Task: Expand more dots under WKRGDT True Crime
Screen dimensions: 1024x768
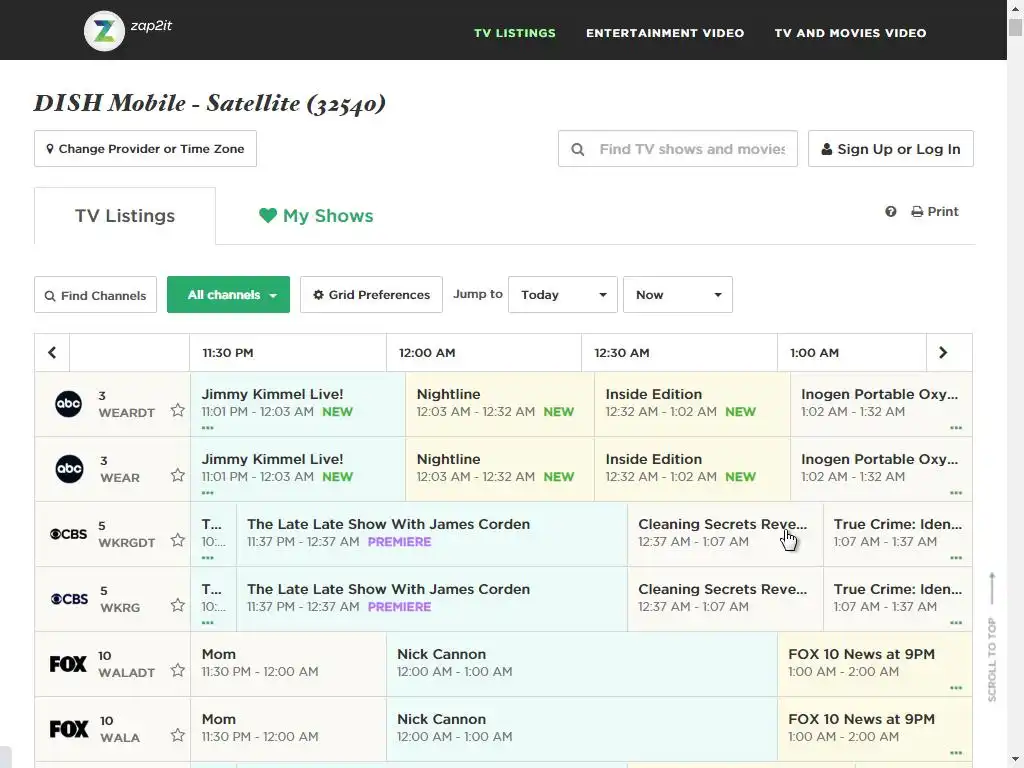Action: point(956,558)
